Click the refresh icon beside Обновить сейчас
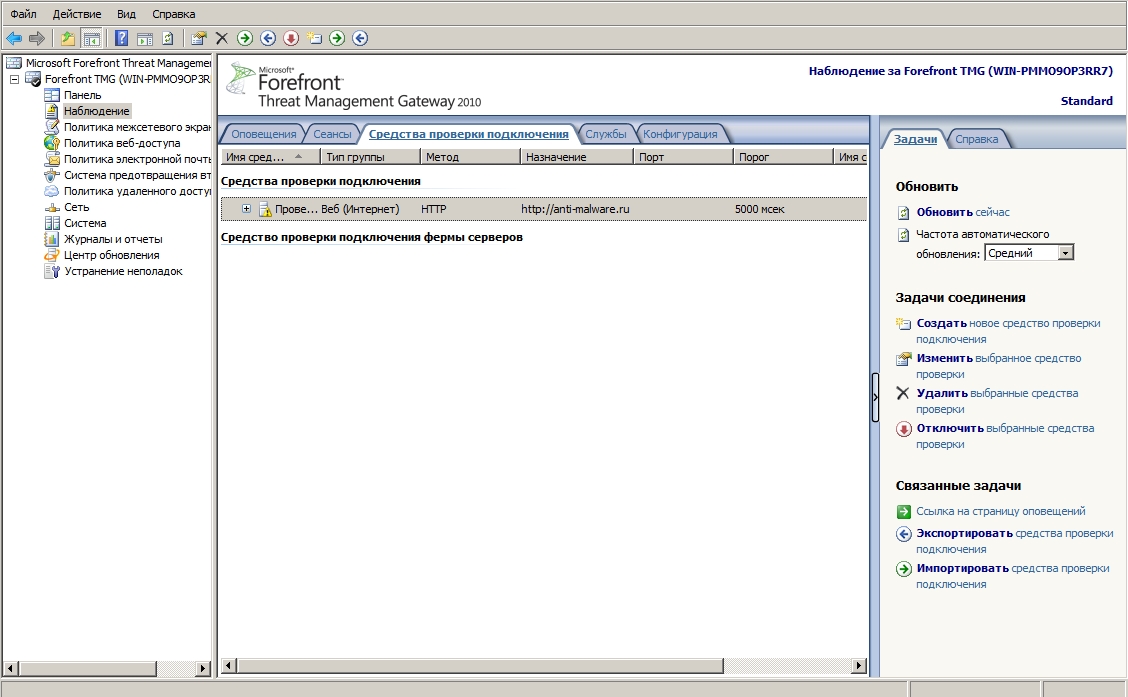This screenshot has width=1128, height=697. tap(904, 213)
